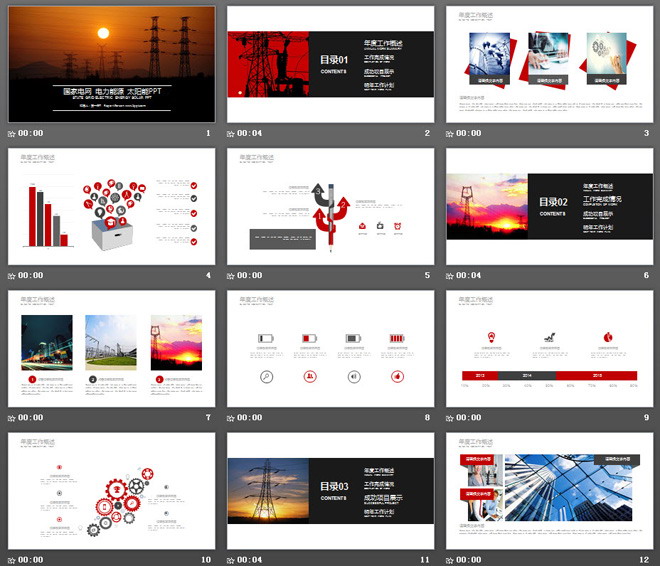Click the thumbs-up icon in slide 8
The width and height of the screenshot is (660, 566).
coord(397,376)
